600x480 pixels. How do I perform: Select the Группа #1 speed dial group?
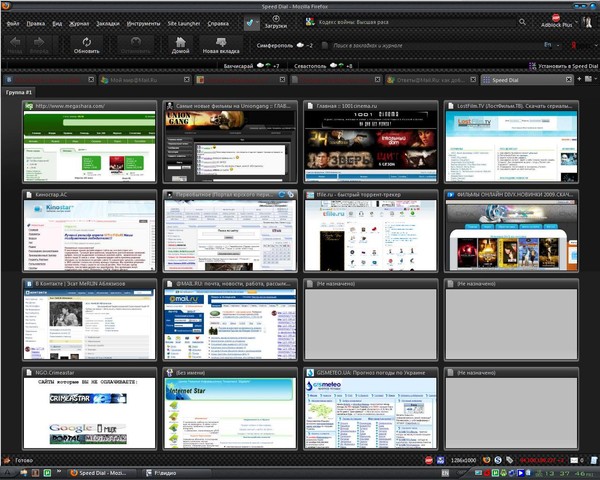(x=19, y=90)
